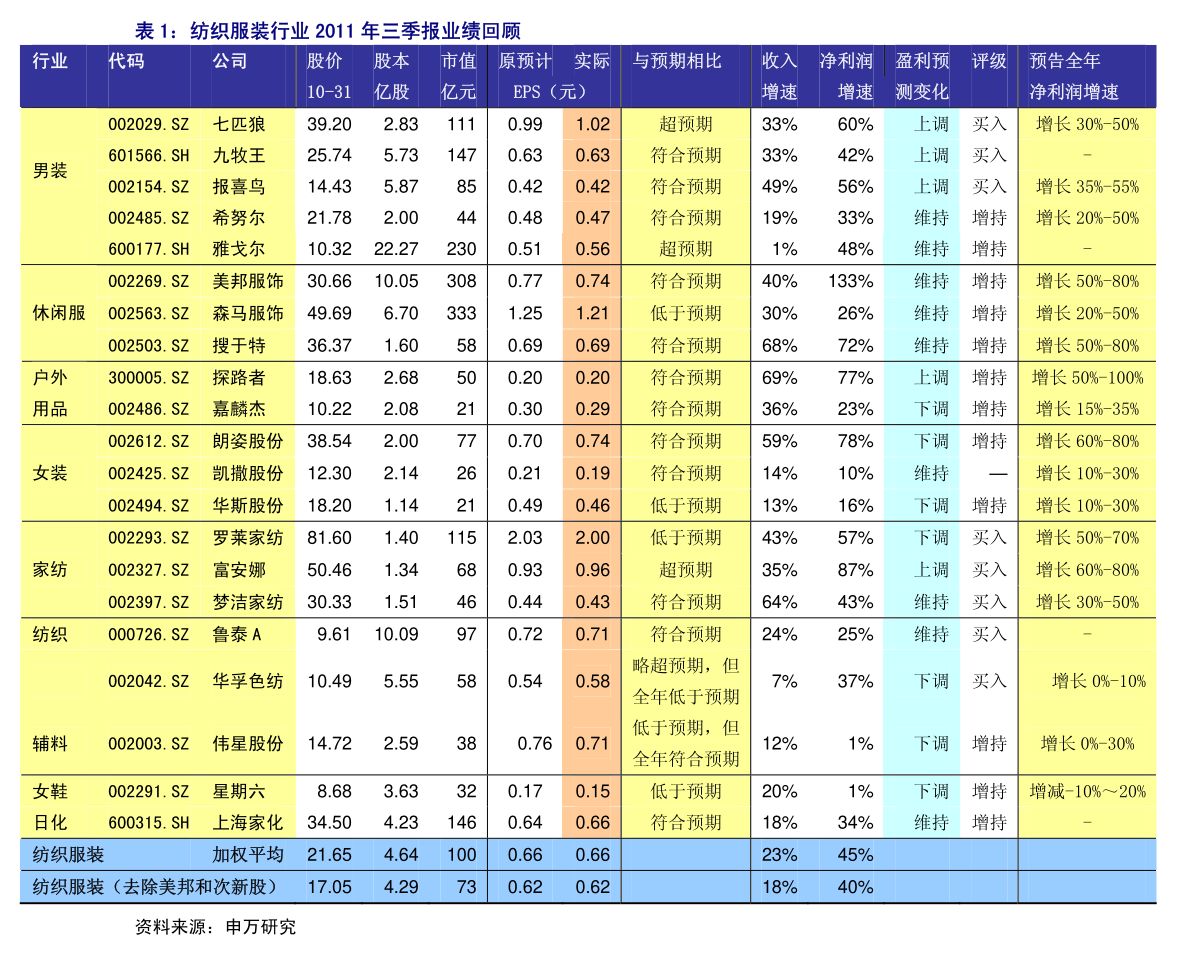Click 探路者 revenue growth 69%
The height and width of the screenshot is (955, 1191).
tap(779, 378)
